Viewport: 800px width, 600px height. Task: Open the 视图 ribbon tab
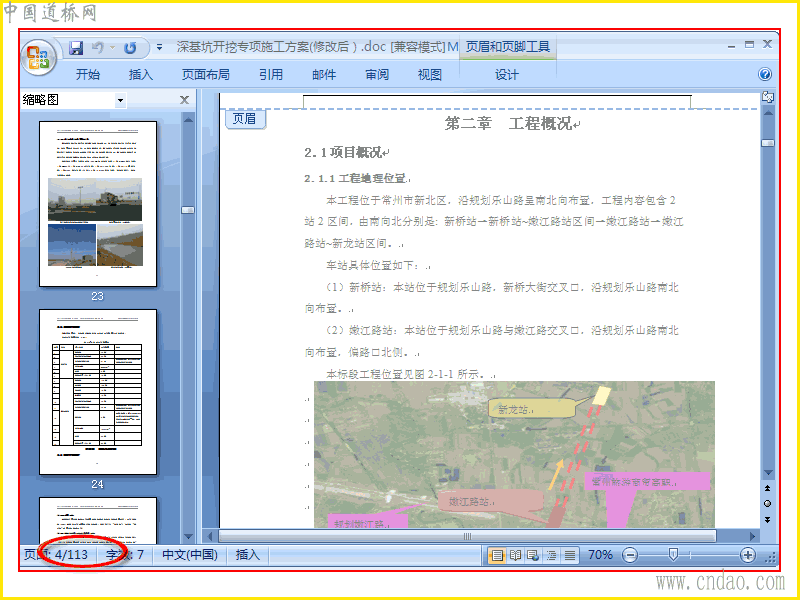[x=430, y=74]
